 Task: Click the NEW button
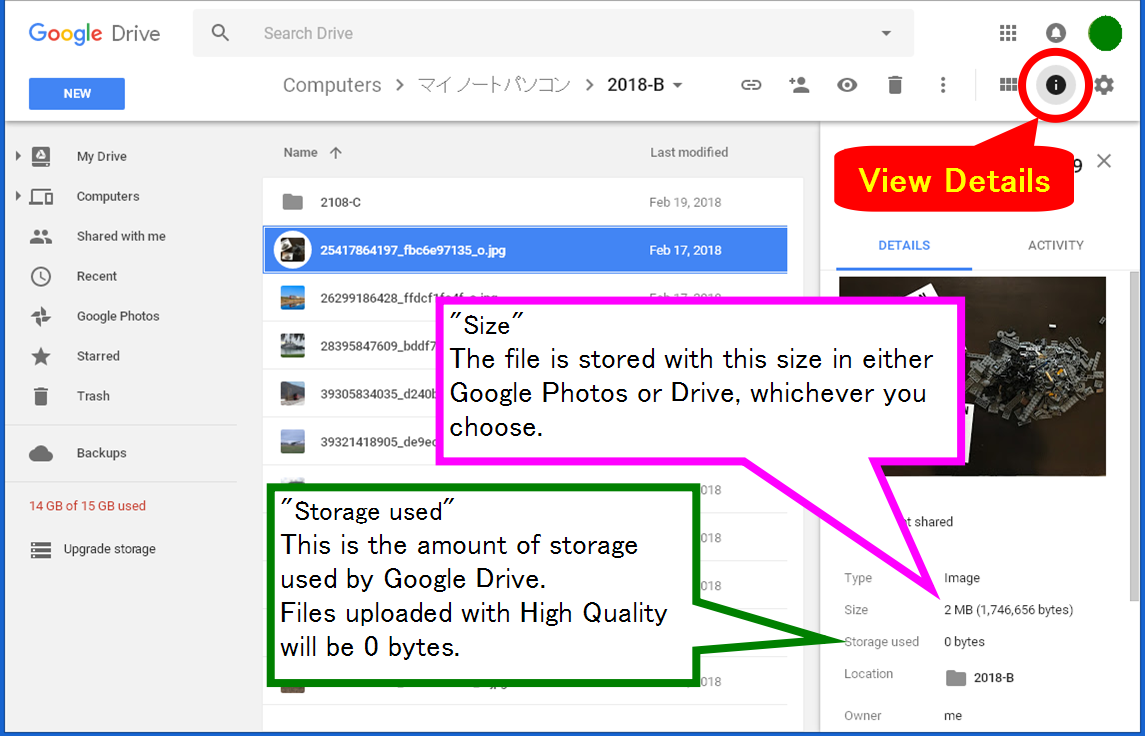click(77, 93)
